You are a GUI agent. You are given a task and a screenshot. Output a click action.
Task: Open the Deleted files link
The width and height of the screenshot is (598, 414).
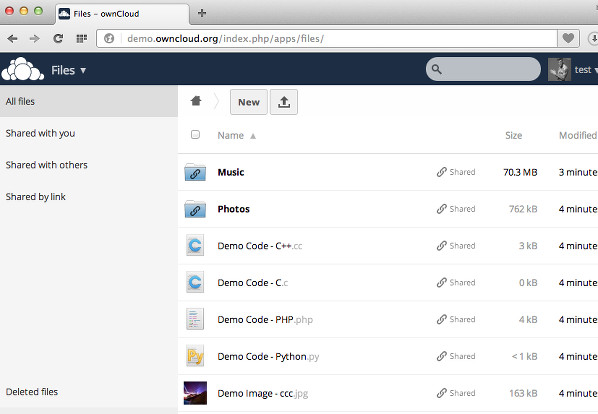point(32,392)
